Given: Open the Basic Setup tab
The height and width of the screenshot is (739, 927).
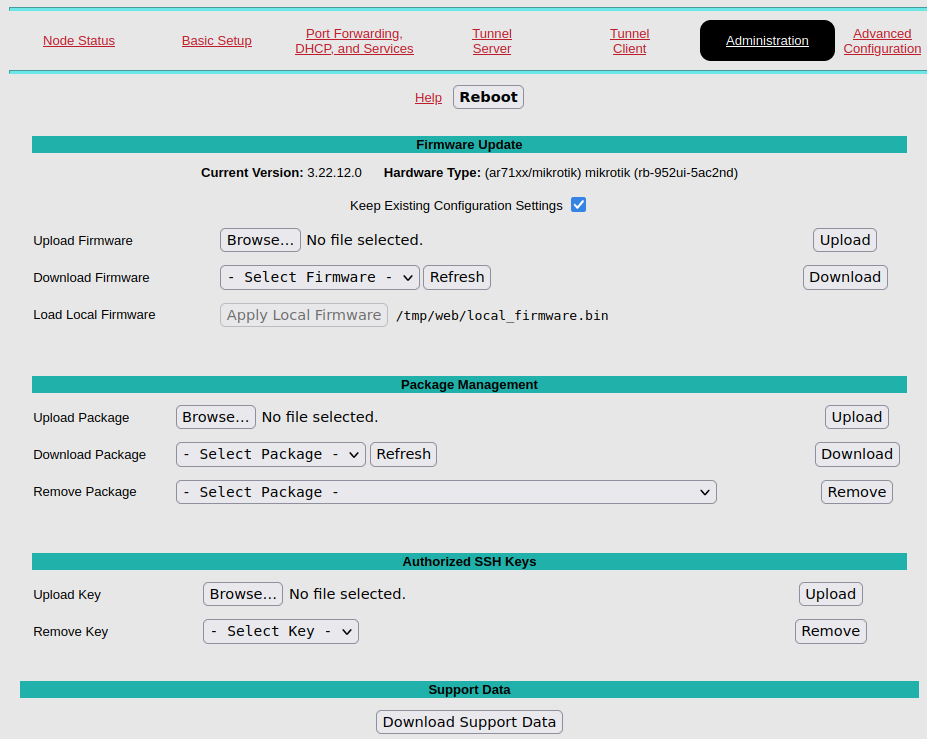Looking at the screenshot, I should tap(217, 41).
